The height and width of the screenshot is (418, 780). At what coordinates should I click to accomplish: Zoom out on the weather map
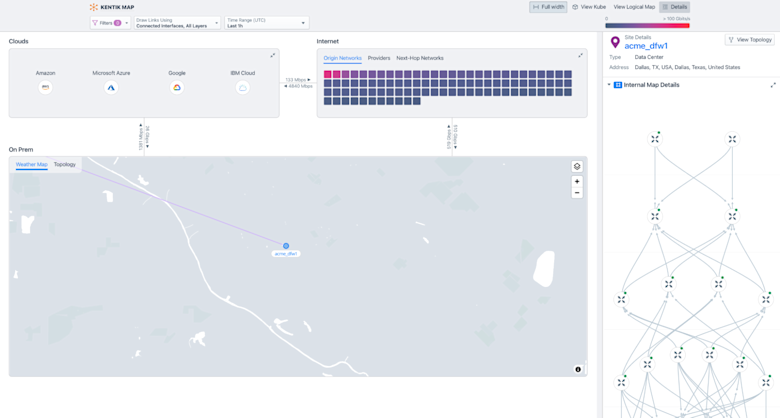coord(577,193)
